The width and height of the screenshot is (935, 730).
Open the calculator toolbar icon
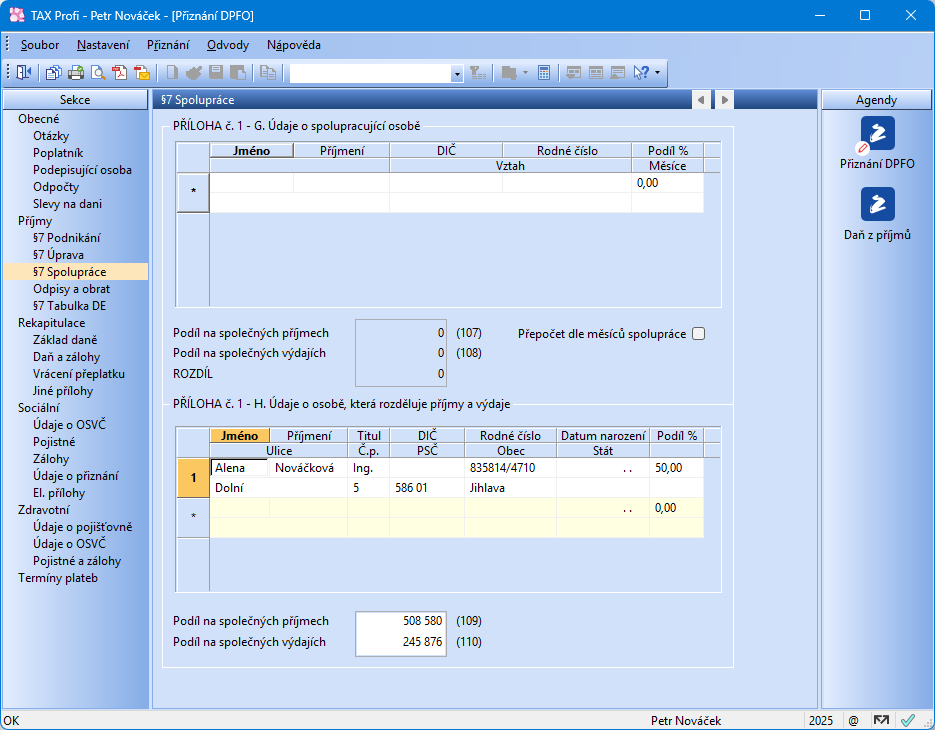click(x=544, y=72)
